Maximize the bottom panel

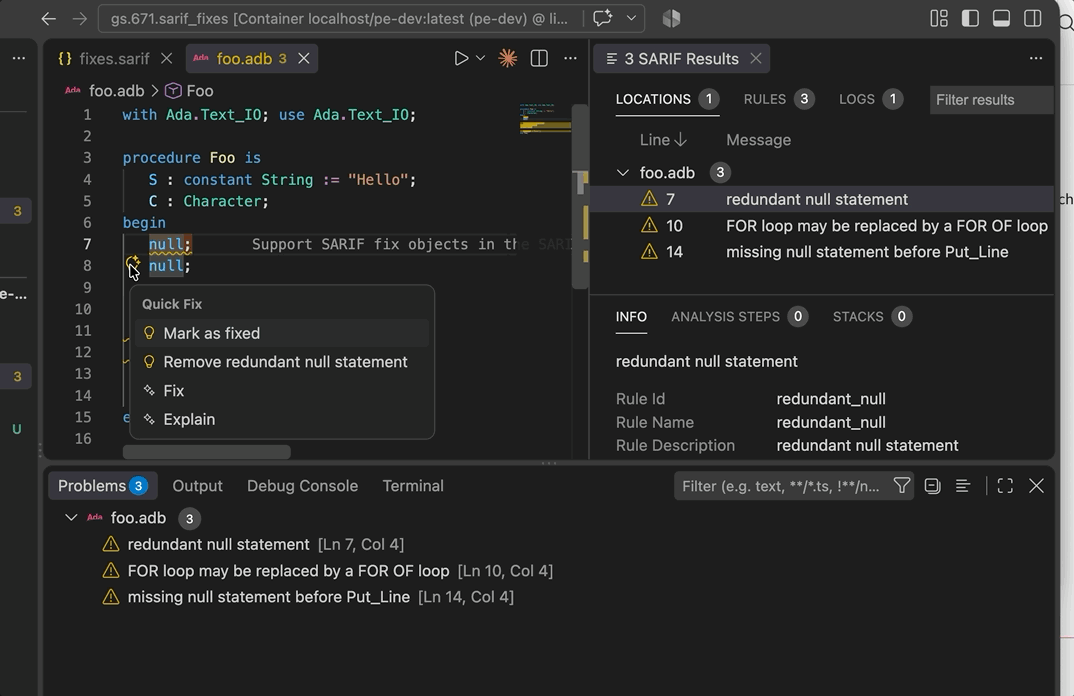pos(1005,486)
